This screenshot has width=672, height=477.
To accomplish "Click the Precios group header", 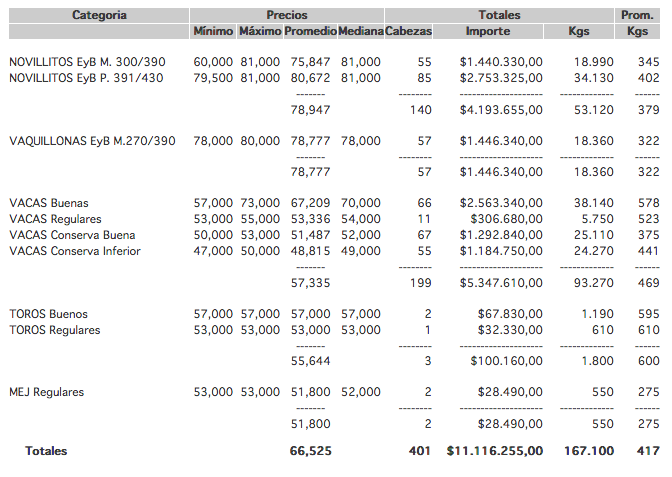I will coord(287,15).
